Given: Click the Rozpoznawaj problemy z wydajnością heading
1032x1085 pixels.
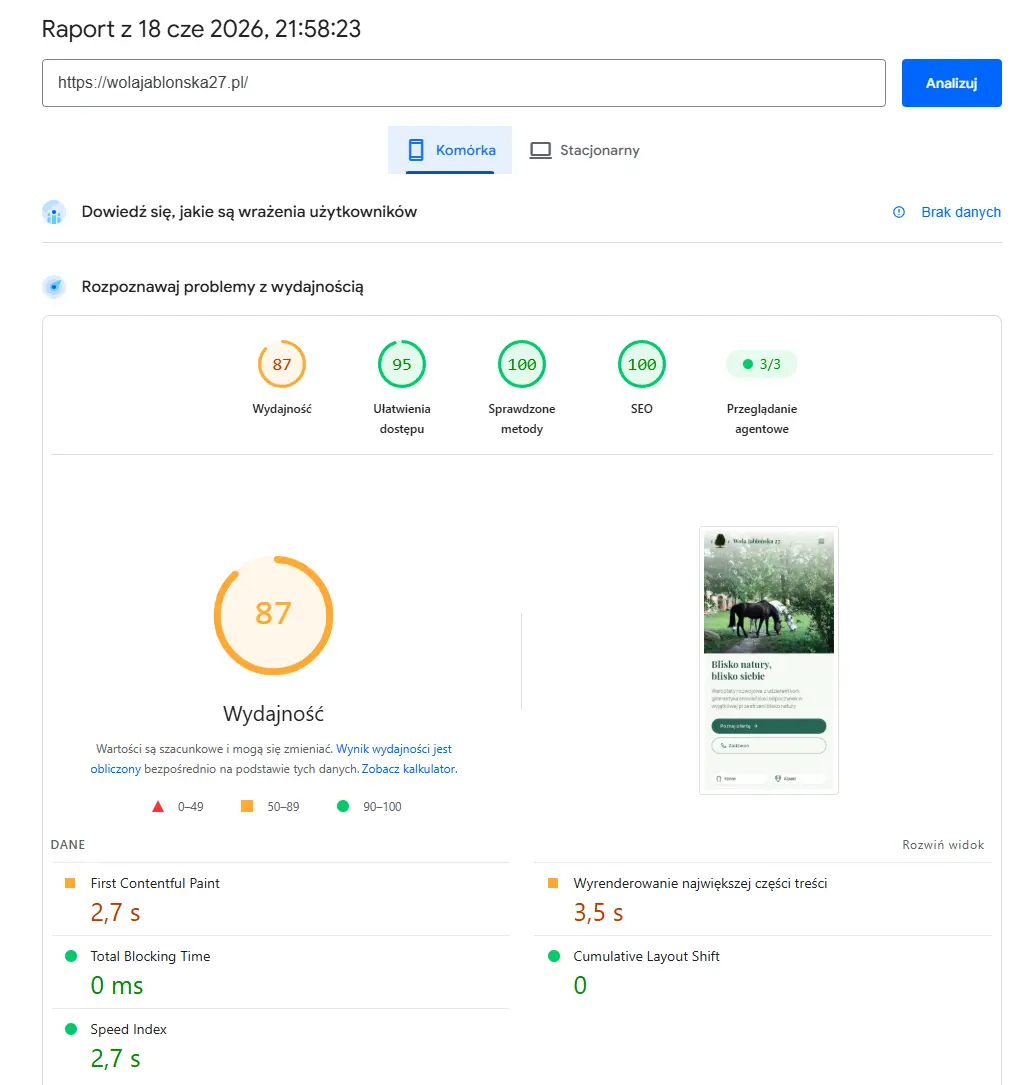Looking at the screenshot, I should 222,286.
